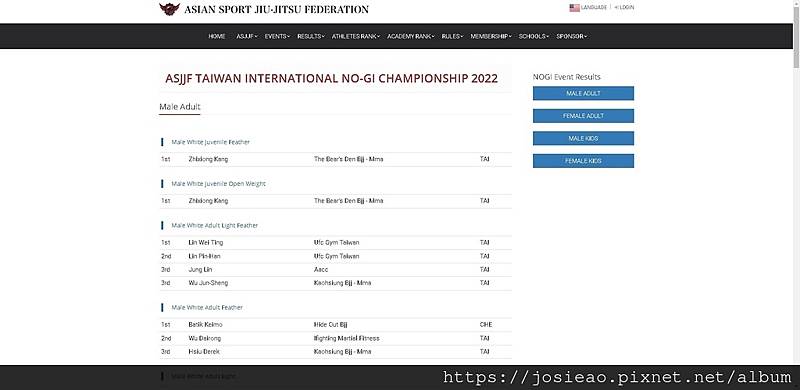Click the CHE country code for Batik Kelmo
This screenshot has height=390, width=800.
(486, 325)
